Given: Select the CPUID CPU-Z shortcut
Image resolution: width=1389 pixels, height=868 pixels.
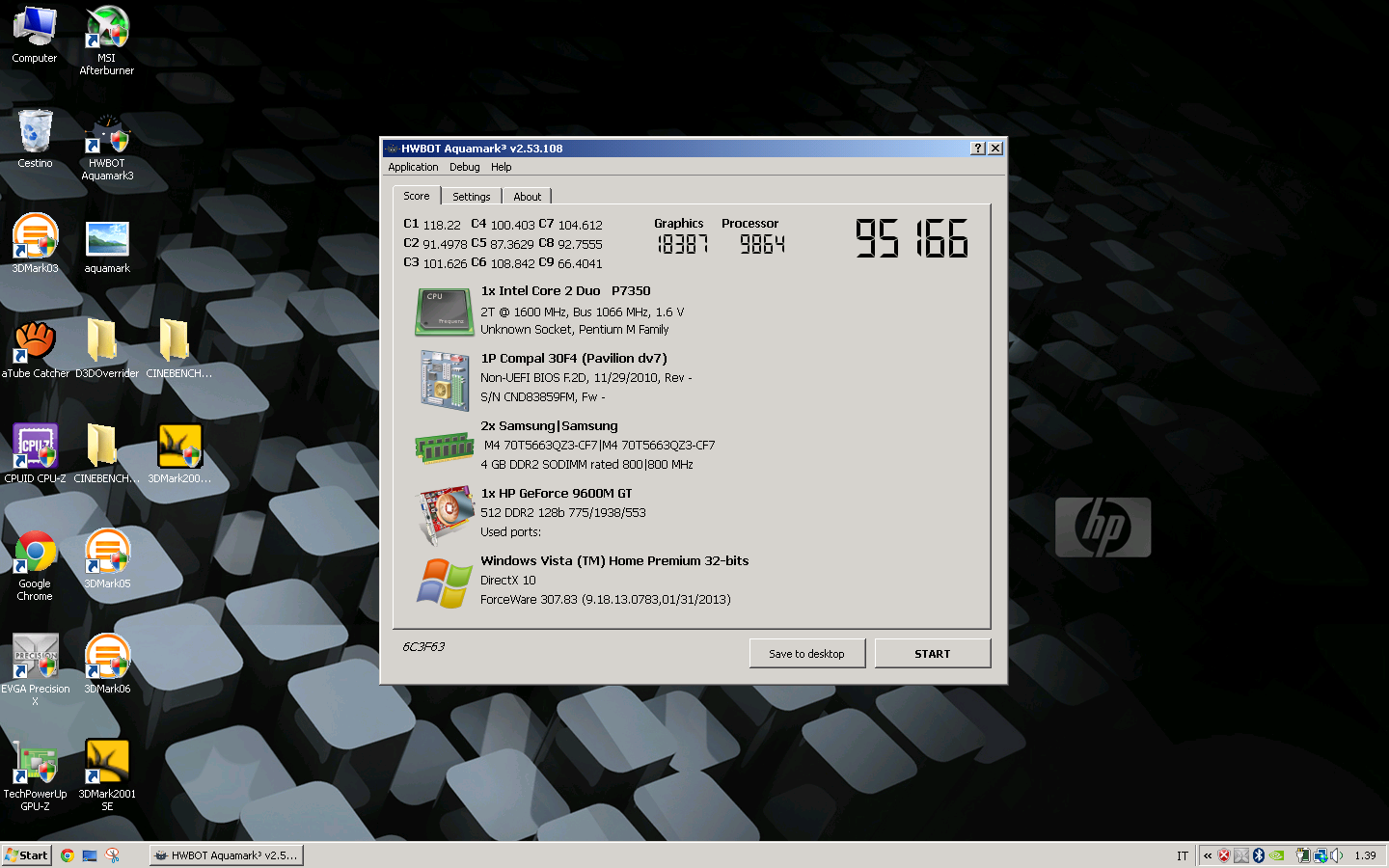Looking at the screenshot, I should (x=35, y=453).
